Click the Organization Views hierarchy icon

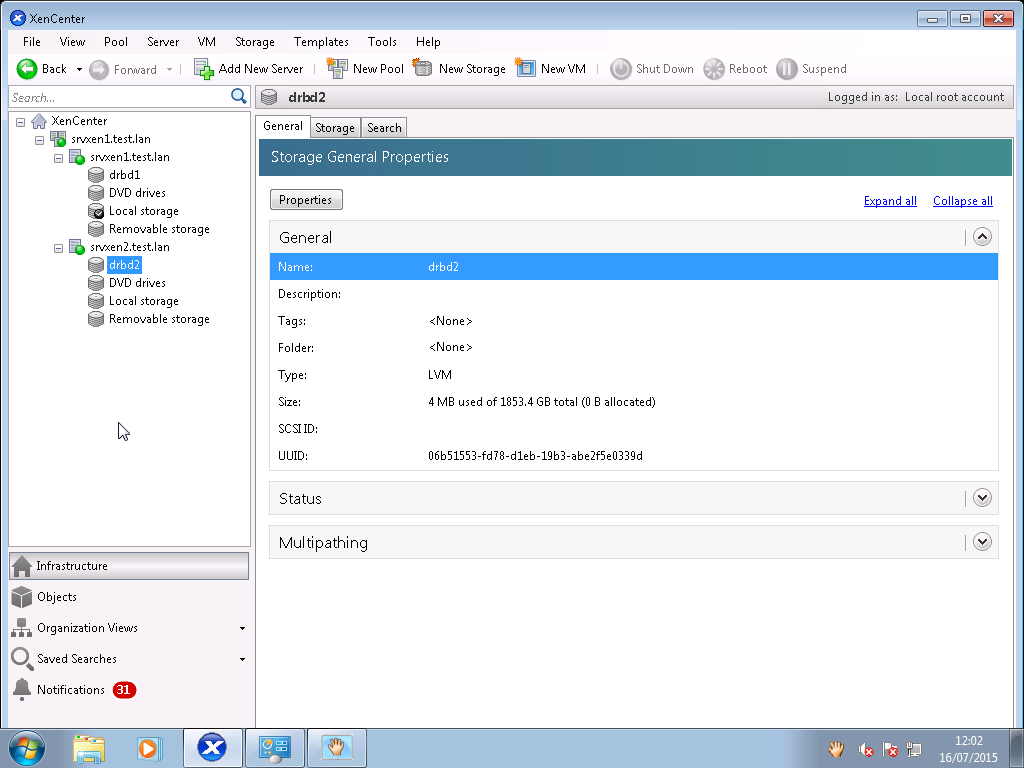[22, 628]
